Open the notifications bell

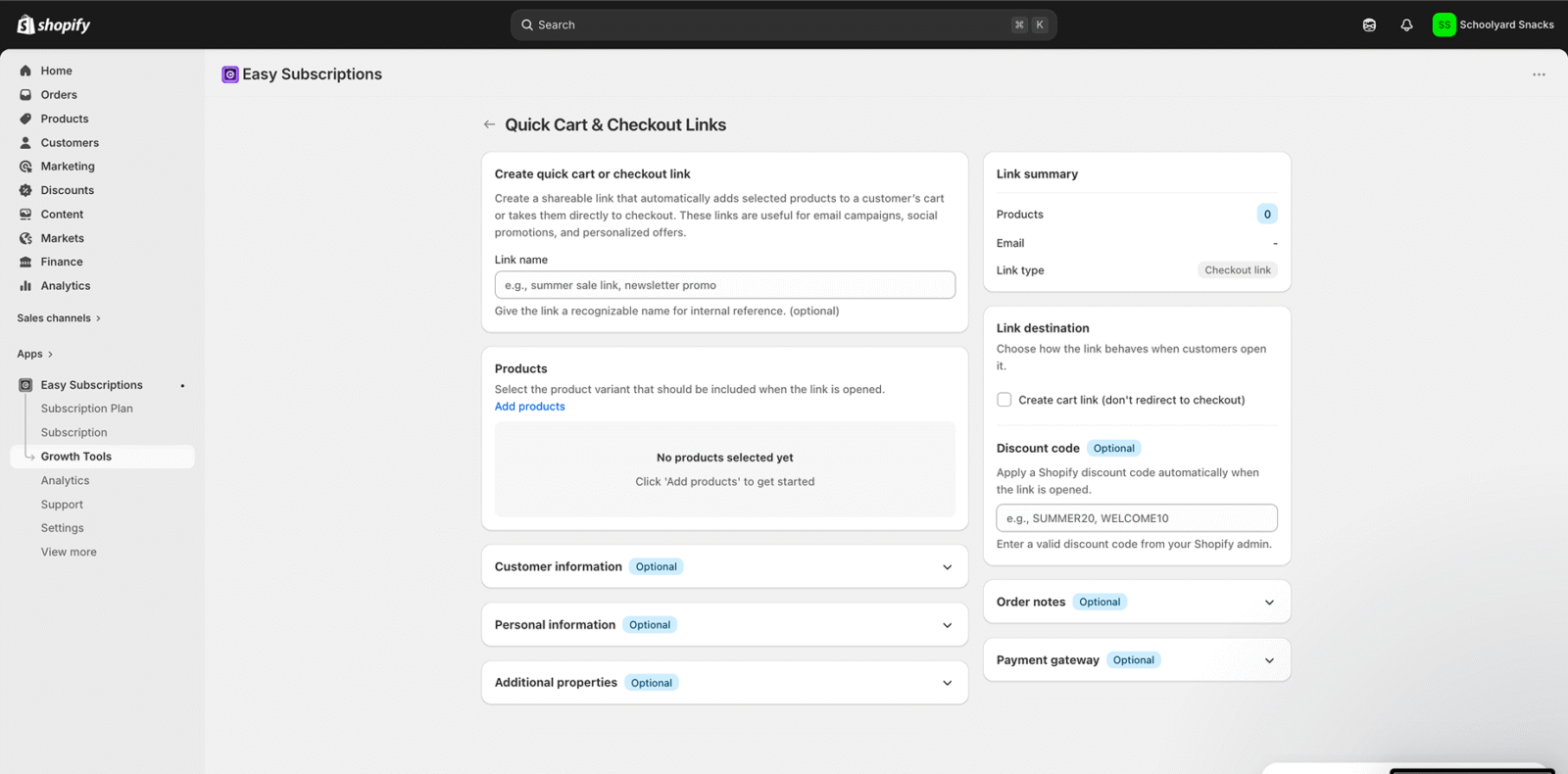[x=1406, y=24]
